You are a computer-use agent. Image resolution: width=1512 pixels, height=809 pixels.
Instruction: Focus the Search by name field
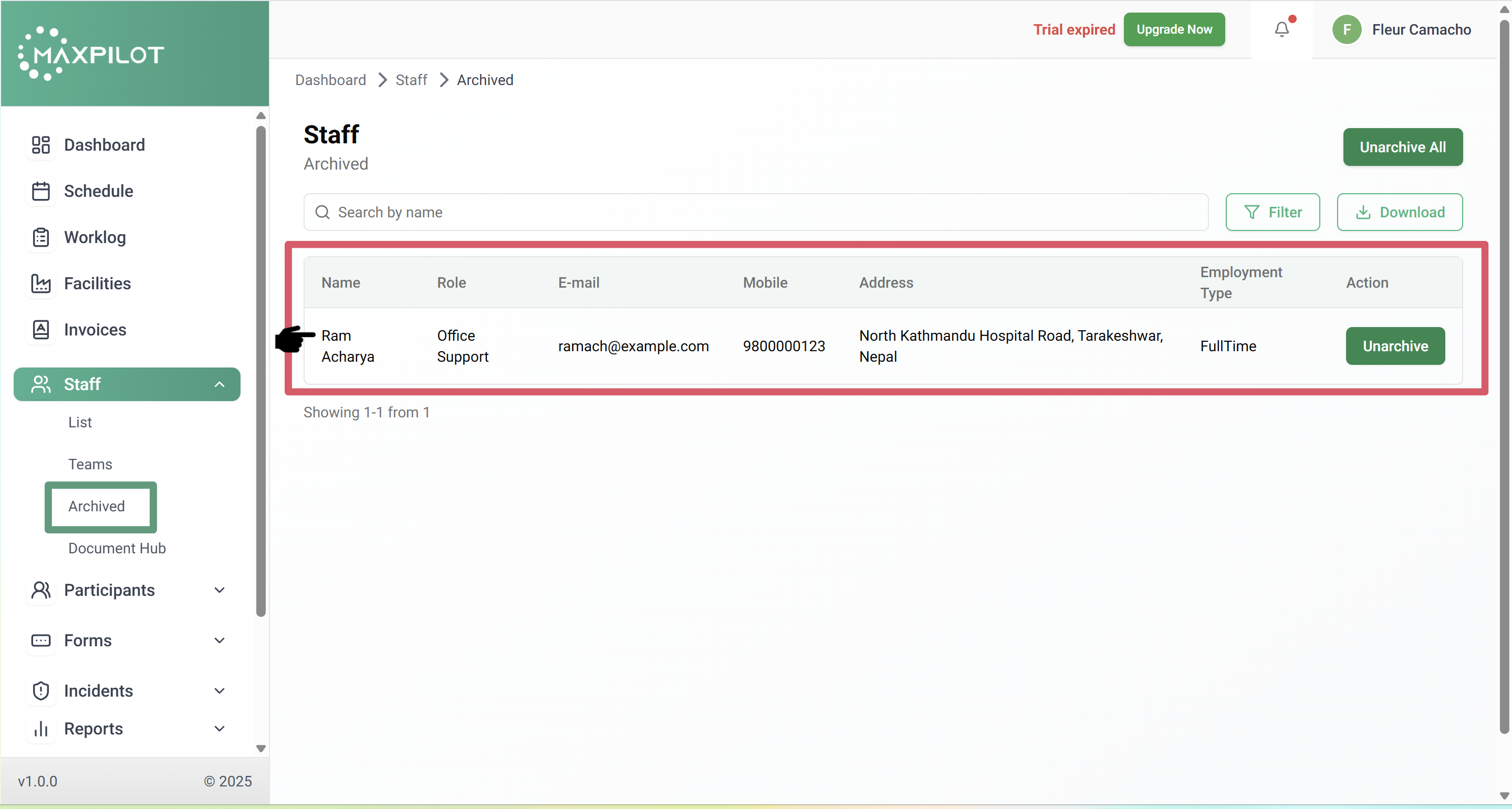coord(763,213)
